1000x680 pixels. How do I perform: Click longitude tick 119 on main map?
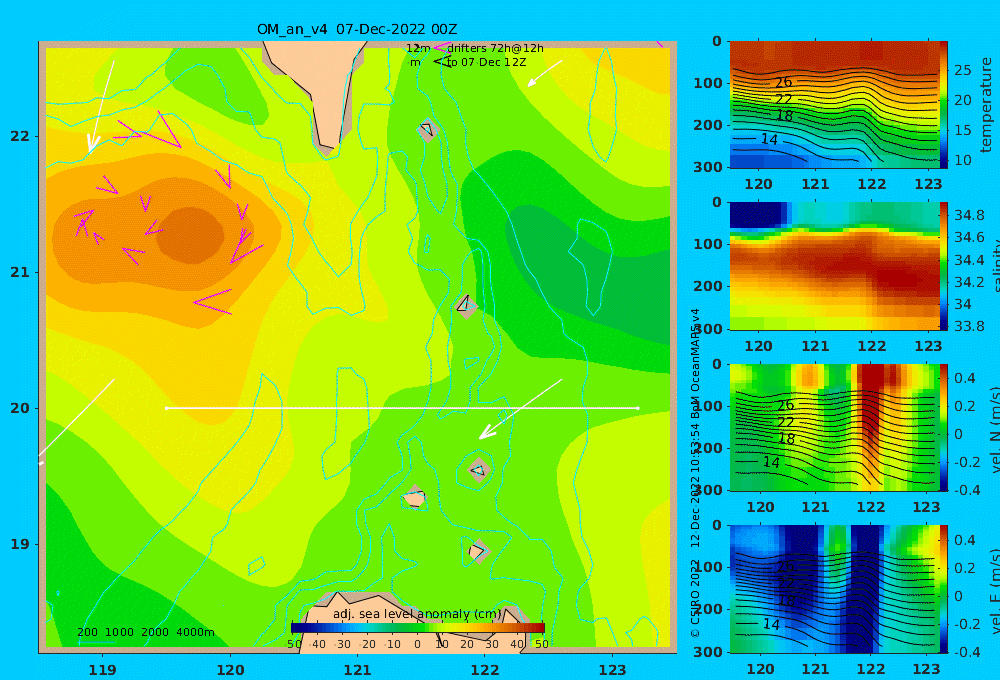pyautogui.click(x=103, y=670)
